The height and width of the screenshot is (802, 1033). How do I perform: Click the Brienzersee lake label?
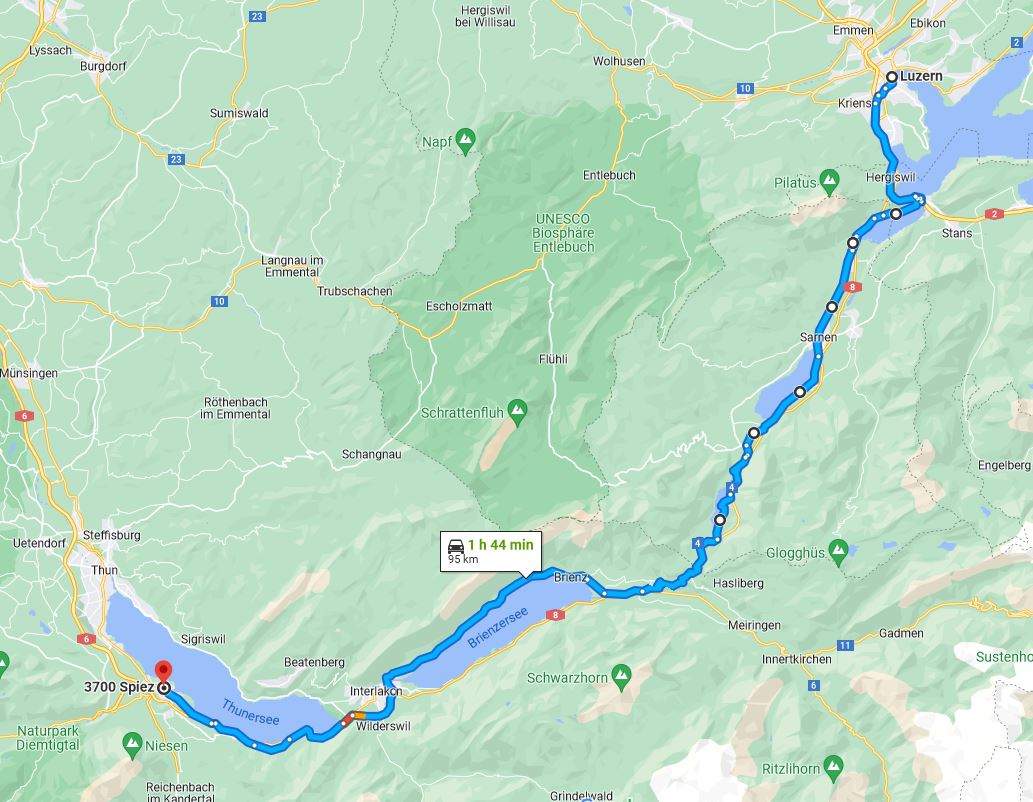click(497, 628)
